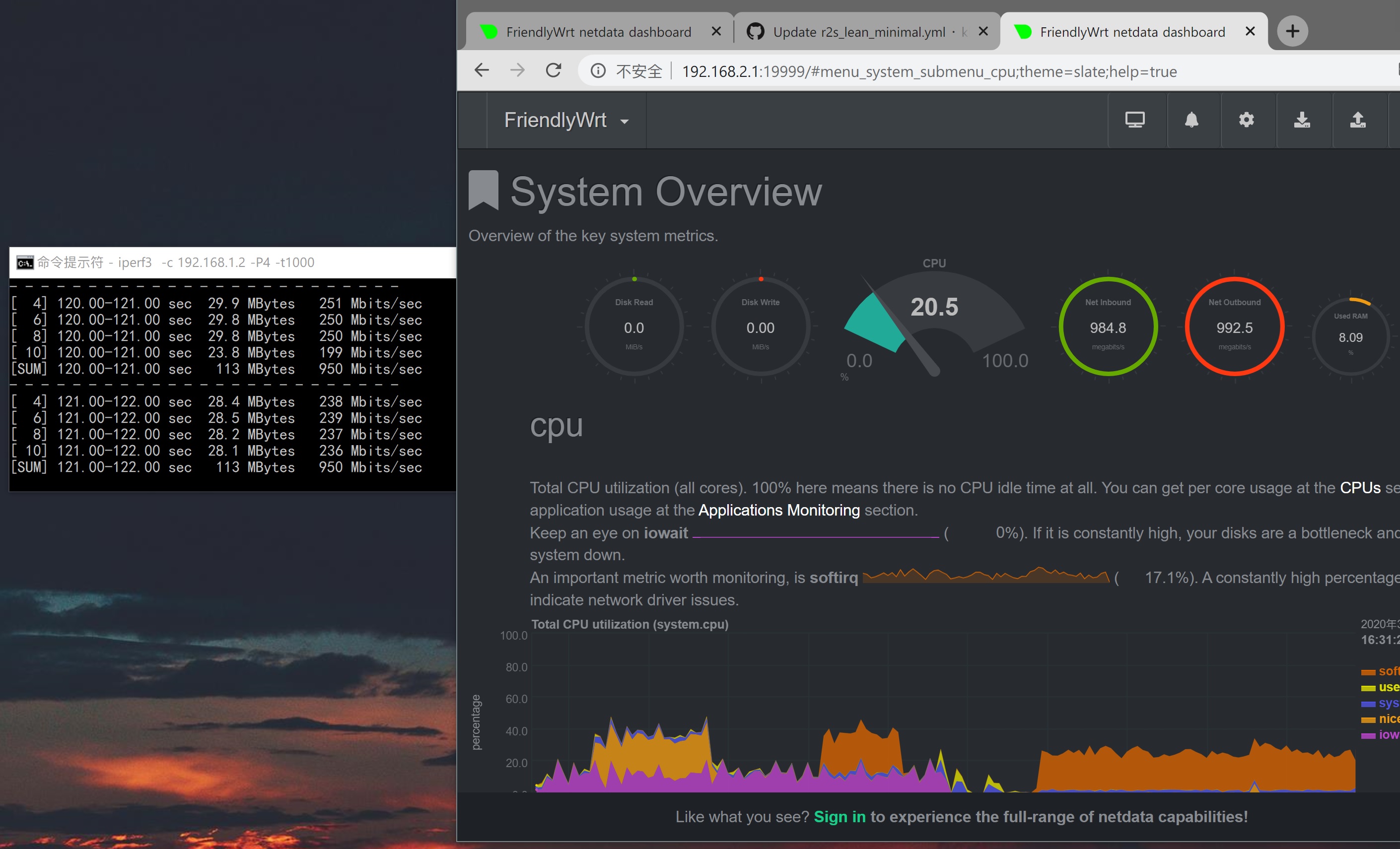This screenshot has width=1400, height=849.
Task: Open netdata settings gear icon
Action: [1246, 120]
